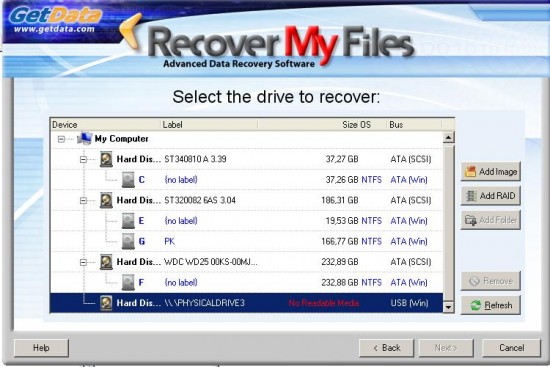The image size is (550, 367).
Task: Select the drive G letter
Action: click(142, 241)
